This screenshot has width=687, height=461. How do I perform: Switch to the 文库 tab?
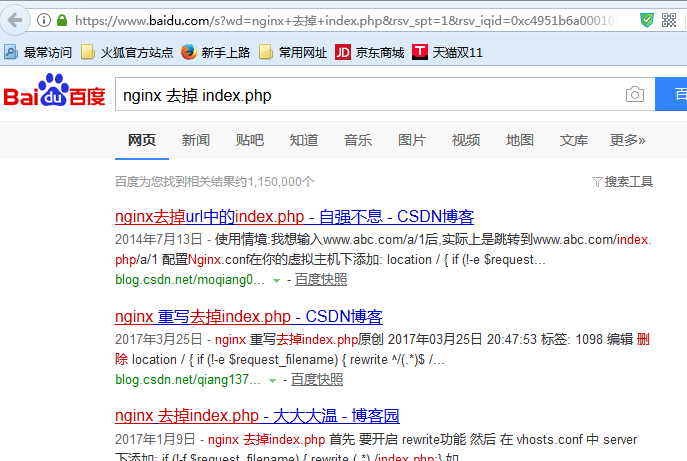tap(574, 140)
